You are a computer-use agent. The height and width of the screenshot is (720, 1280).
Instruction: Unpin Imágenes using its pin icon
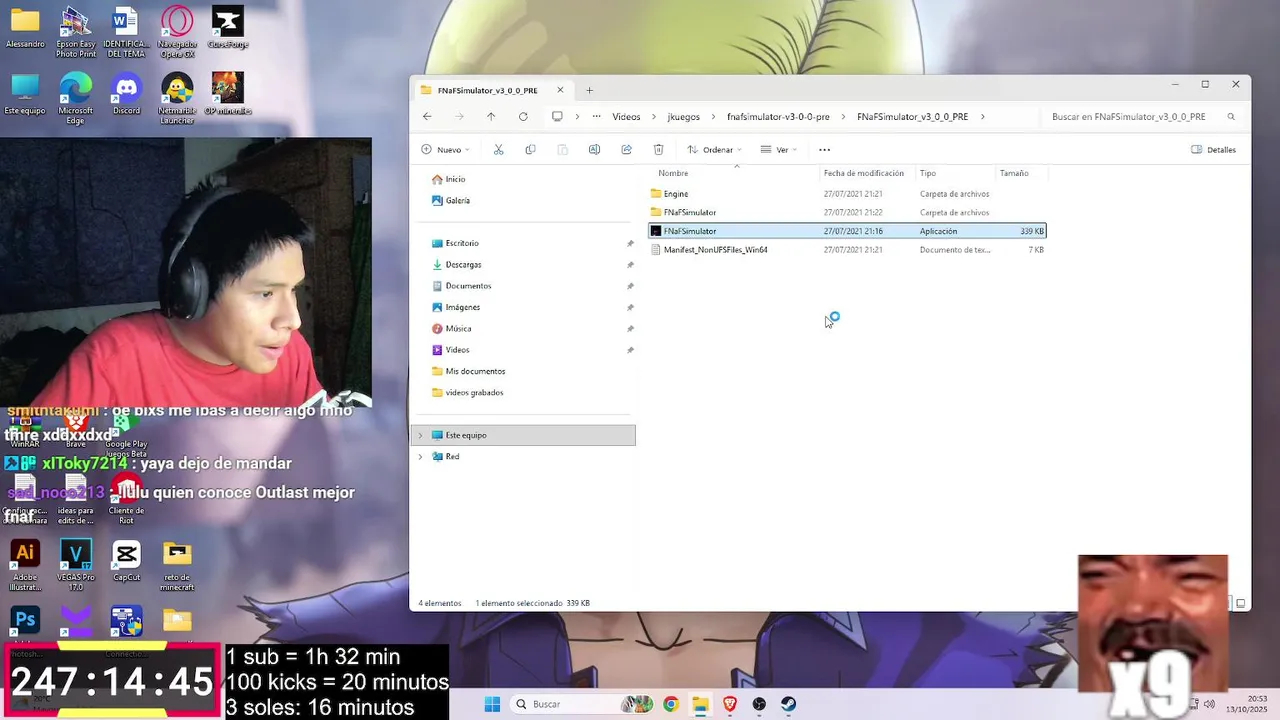[x=630, y=308]
